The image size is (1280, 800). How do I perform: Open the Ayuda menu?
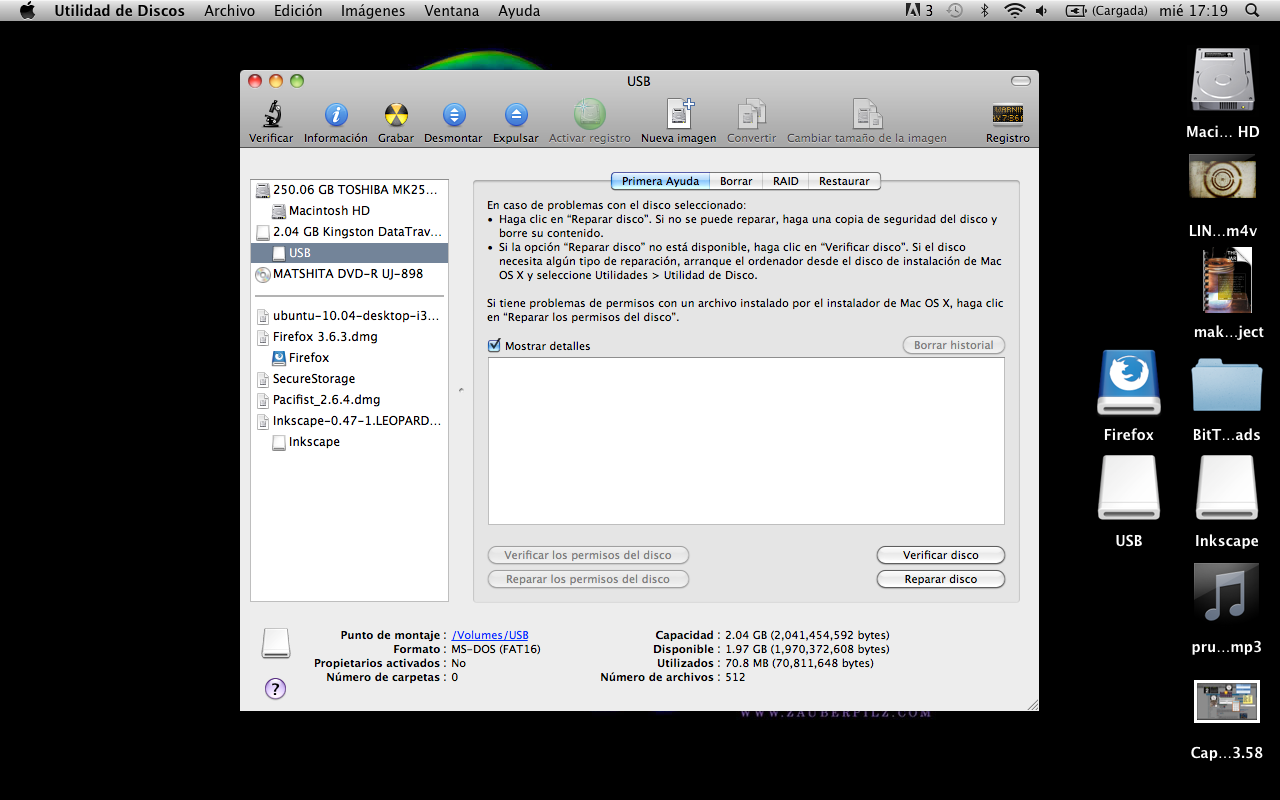519,11
